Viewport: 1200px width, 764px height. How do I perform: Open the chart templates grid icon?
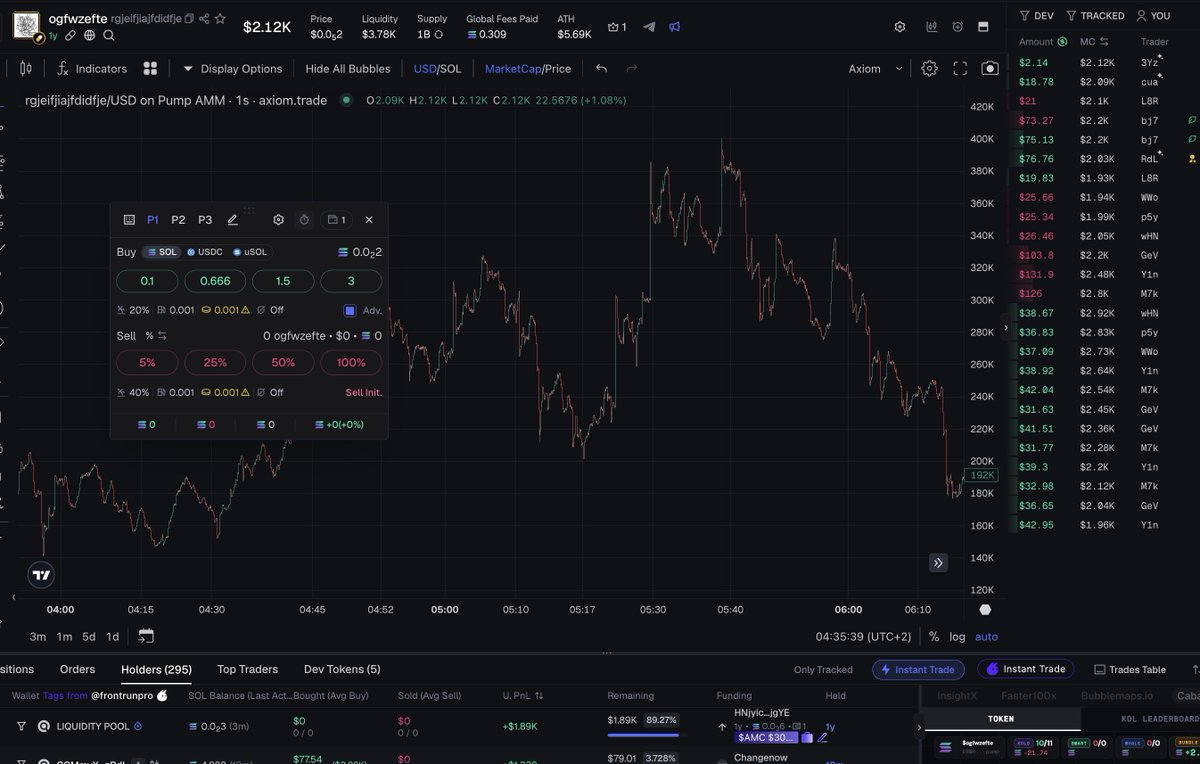point(150,68)
